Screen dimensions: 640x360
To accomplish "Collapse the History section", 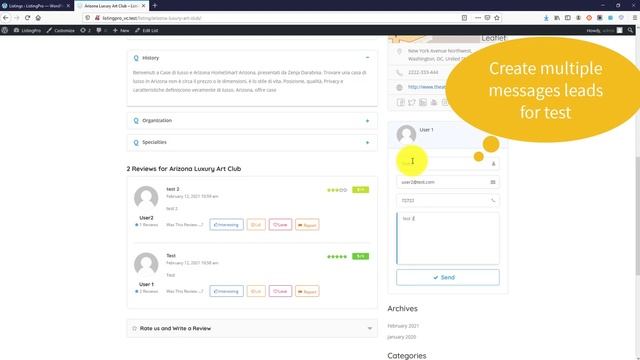I will [367, 58].
